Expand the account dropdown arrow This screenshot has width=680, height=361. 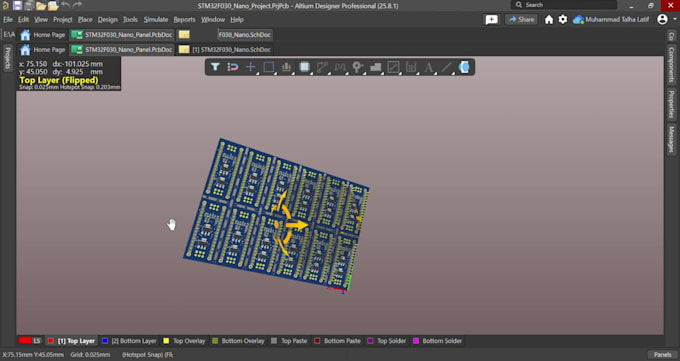675,19
